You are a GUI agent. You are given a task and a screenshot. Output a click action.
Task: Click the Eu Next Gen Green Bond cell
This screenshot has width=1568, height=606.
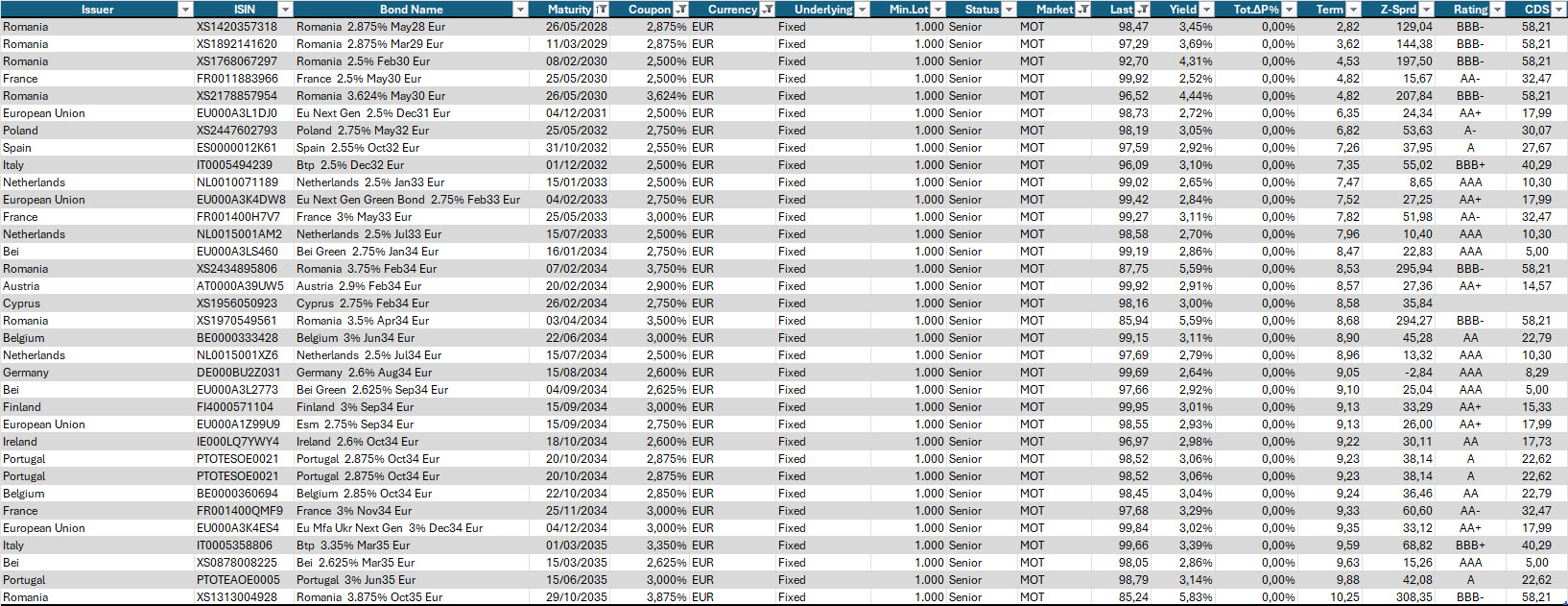tap(408, 200)
